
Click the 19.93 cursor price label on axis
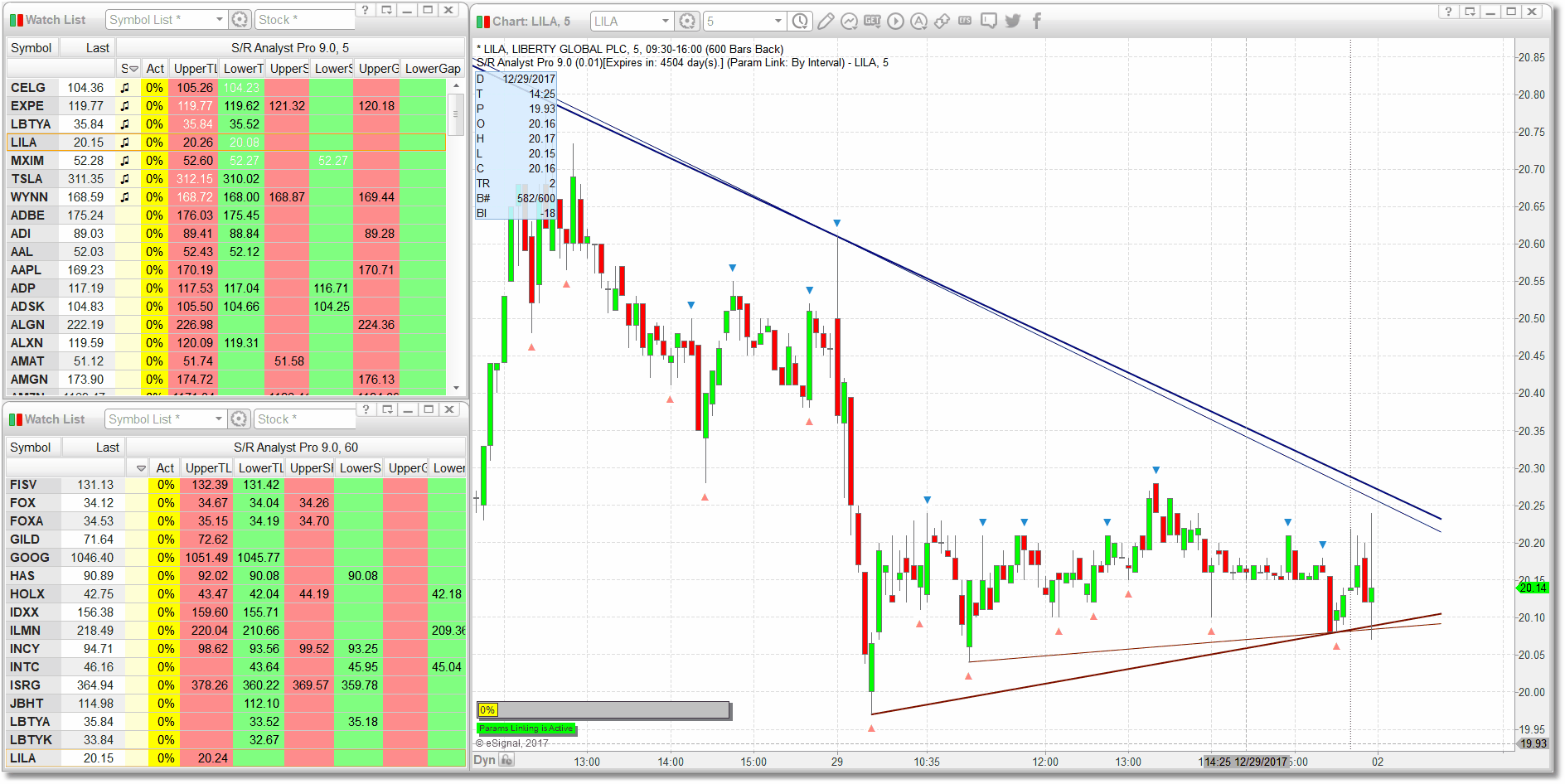[1534, 743]
